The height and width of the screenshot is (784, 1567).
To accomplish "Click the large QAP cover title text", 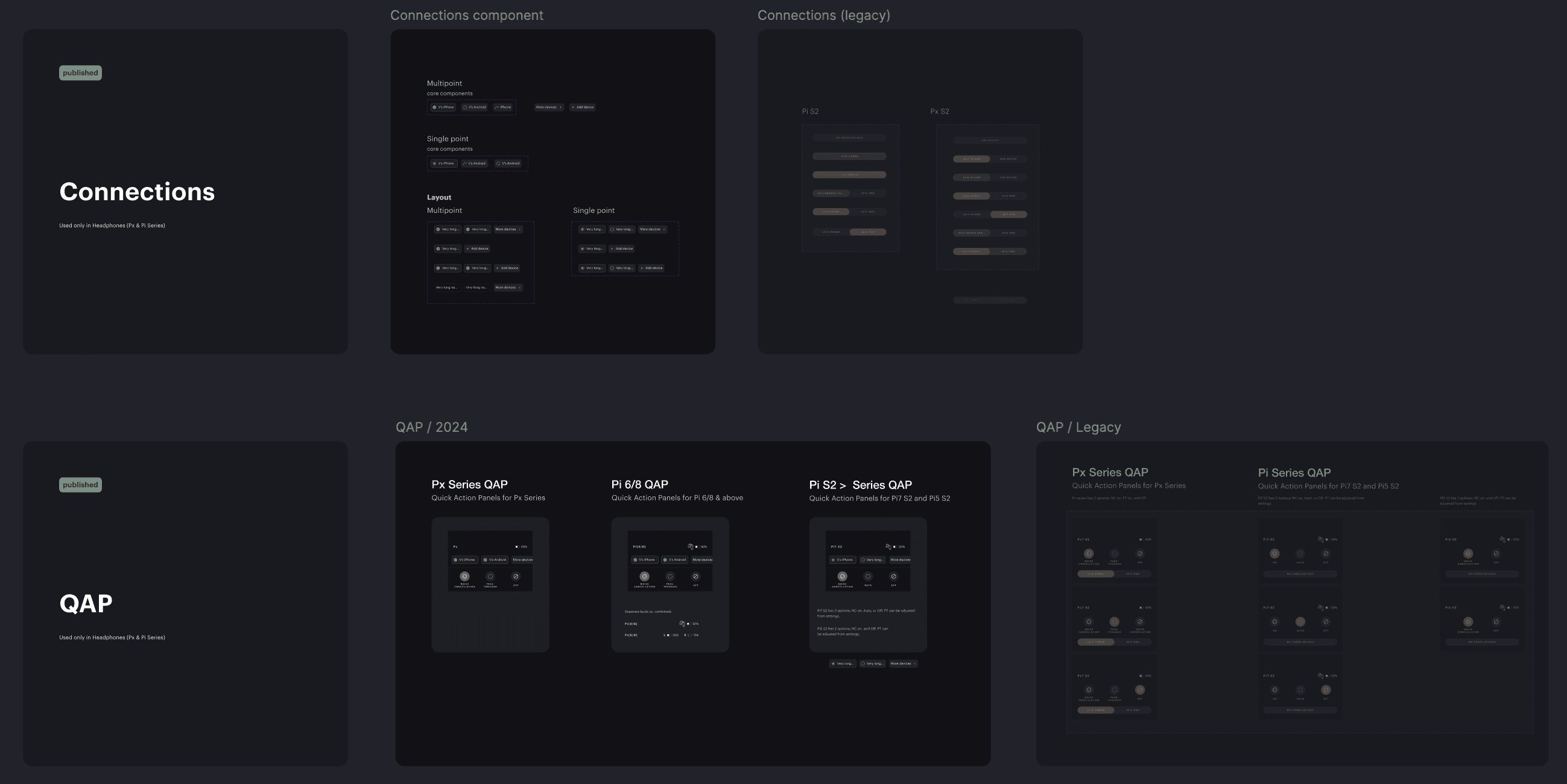I will click(x=86, y=603).
